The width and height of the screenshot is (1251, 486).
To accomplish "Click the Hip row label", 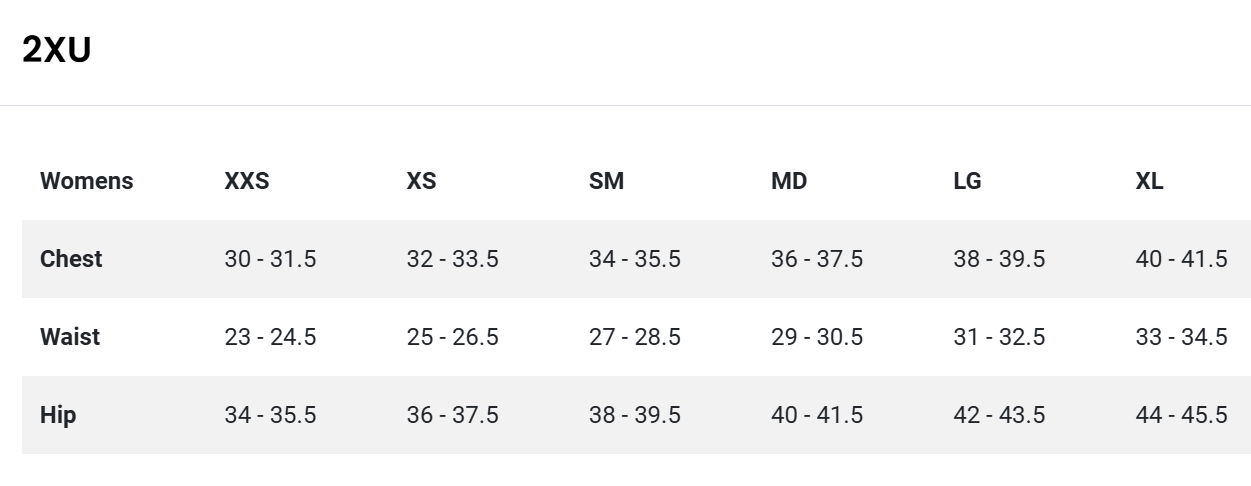I will click(58, 415).
